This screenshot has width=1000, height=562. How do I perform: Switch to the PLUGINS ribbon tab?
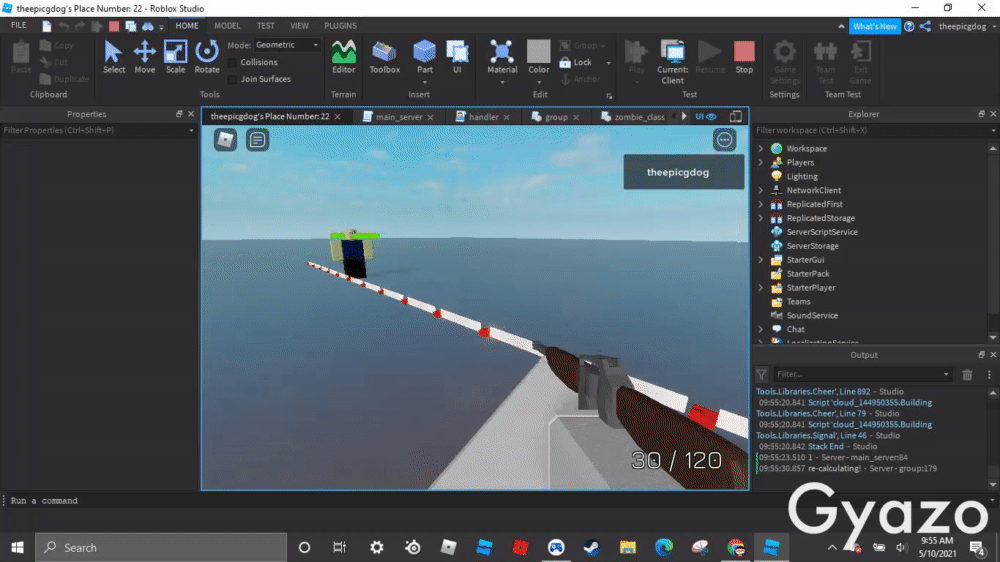point(340,26)
